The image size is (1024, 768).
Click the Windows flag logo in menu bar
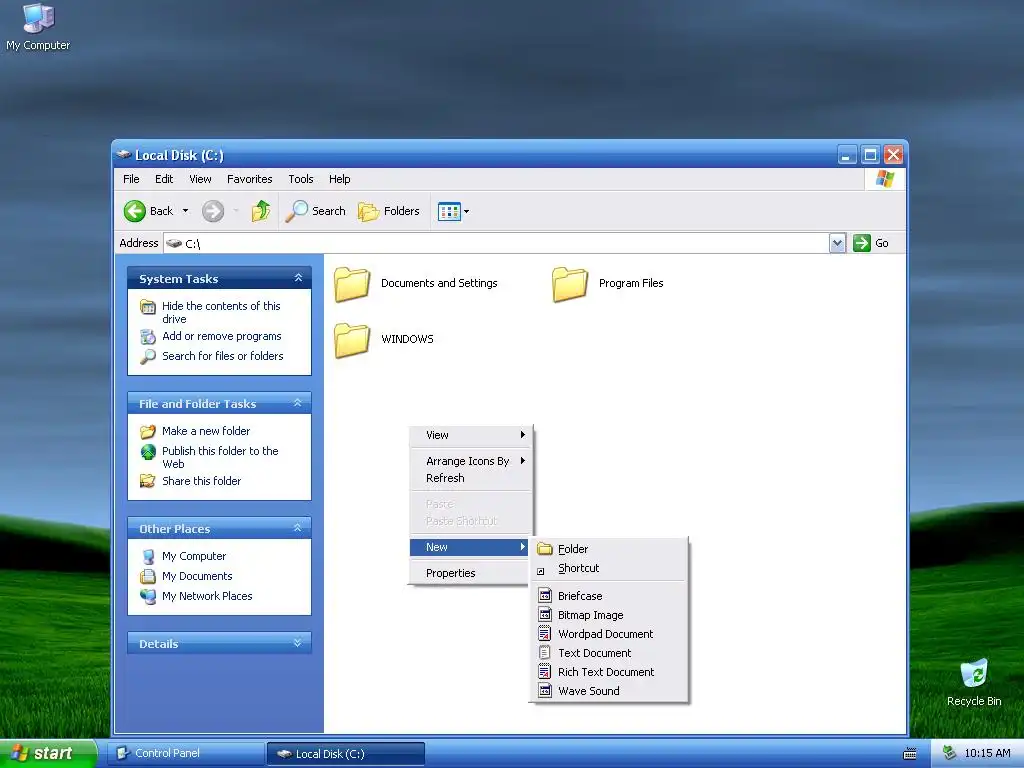pos(885,179)
